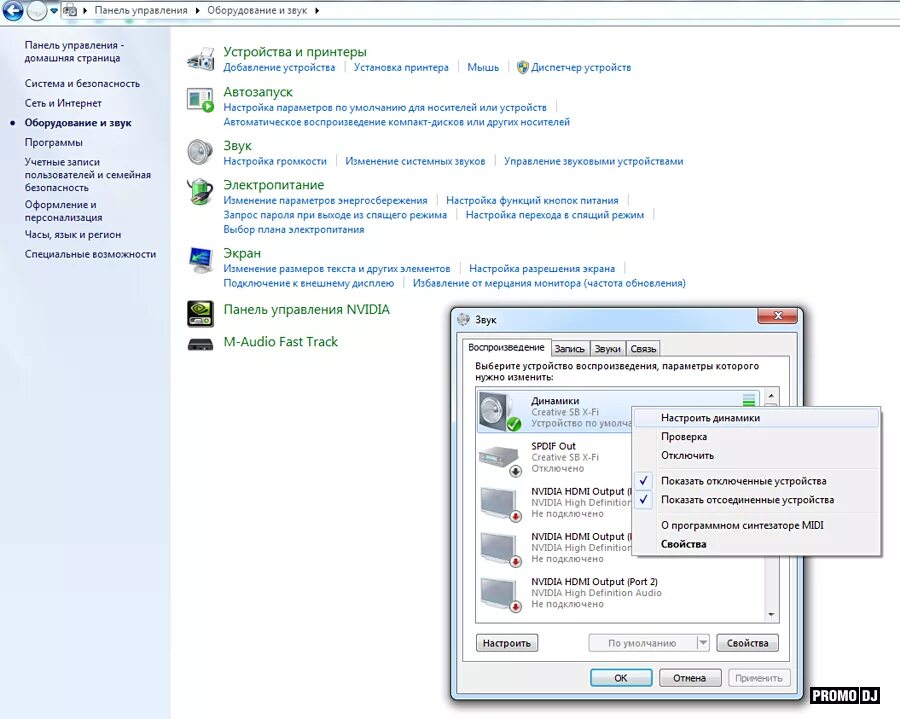
Task: Expand the arrow after Оборудование и звук breadcrumb
Action: tap(317, 10)
